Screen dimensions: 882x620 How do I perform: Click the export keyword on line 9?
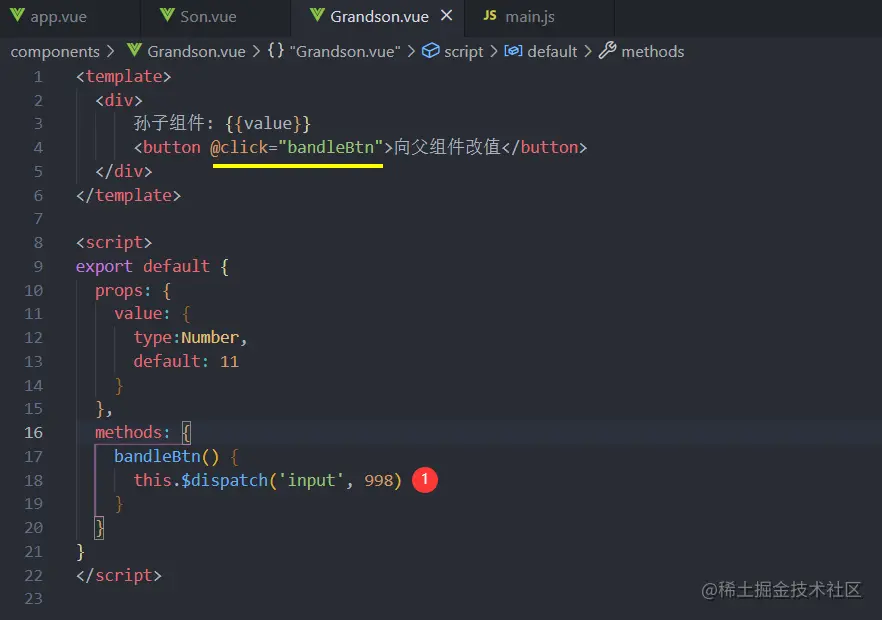104,266
